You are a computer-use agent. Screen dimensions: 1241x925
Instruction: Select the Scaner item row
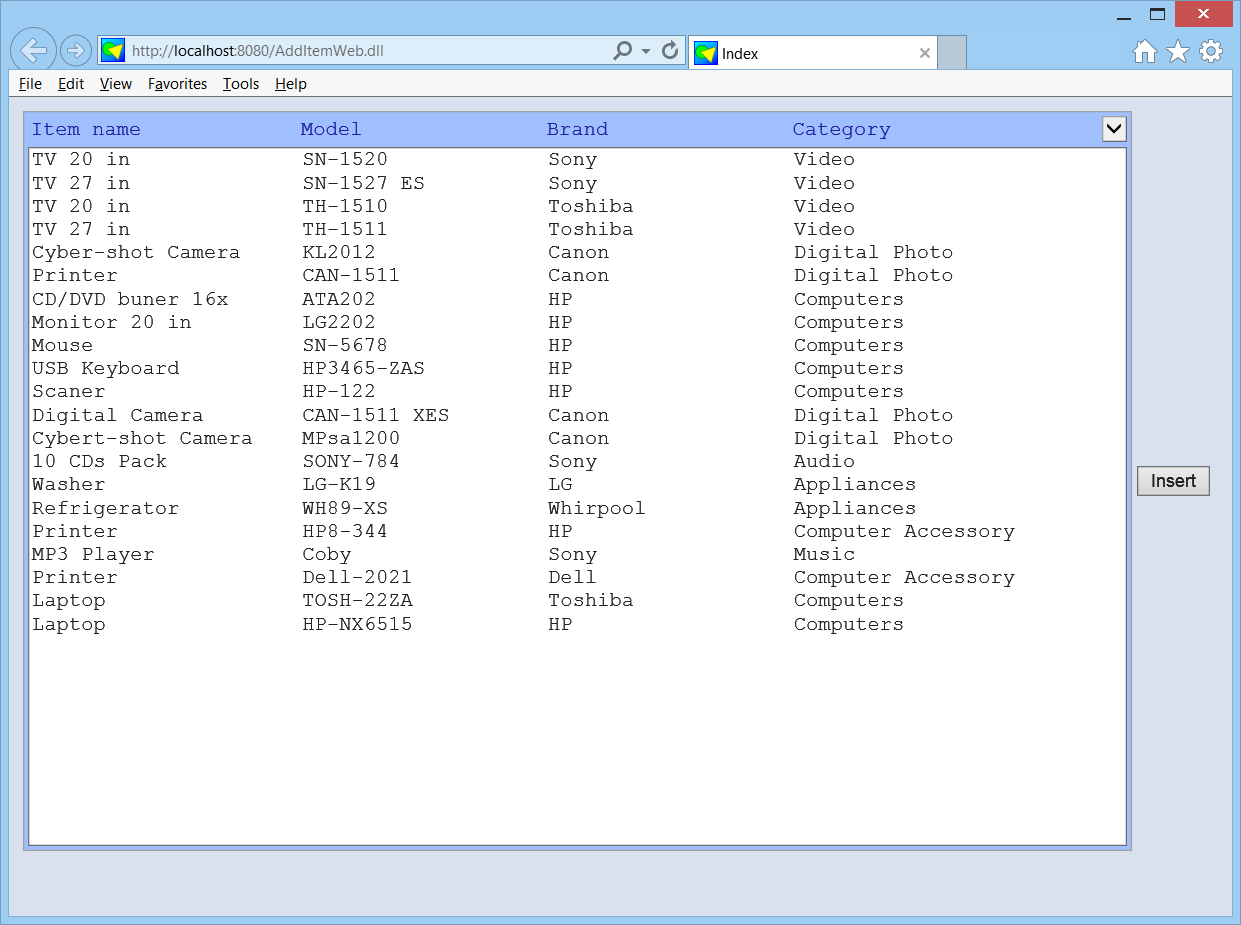577,391
